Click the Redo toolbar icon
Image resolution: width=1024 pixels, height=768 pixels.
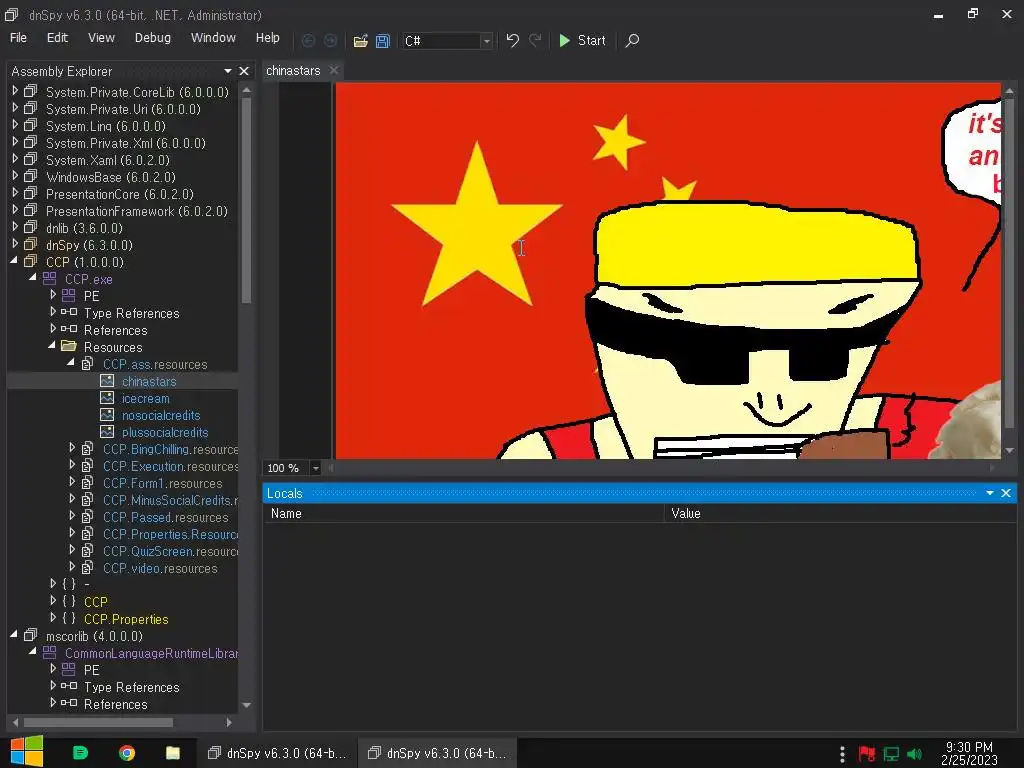point(535,40)
